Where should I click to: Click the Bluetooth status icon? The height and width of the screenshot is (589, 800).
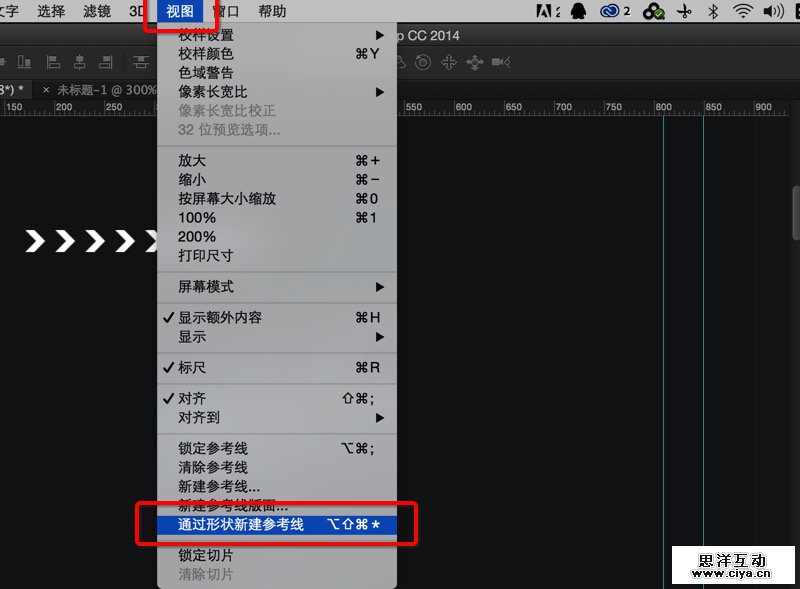tap(713, 12)
